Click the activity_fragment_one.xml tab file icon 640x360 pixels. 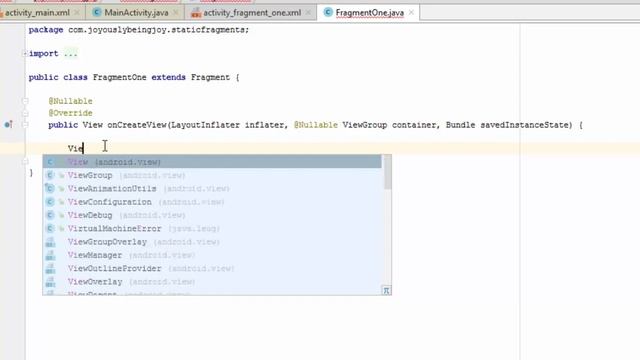[196, 13]
